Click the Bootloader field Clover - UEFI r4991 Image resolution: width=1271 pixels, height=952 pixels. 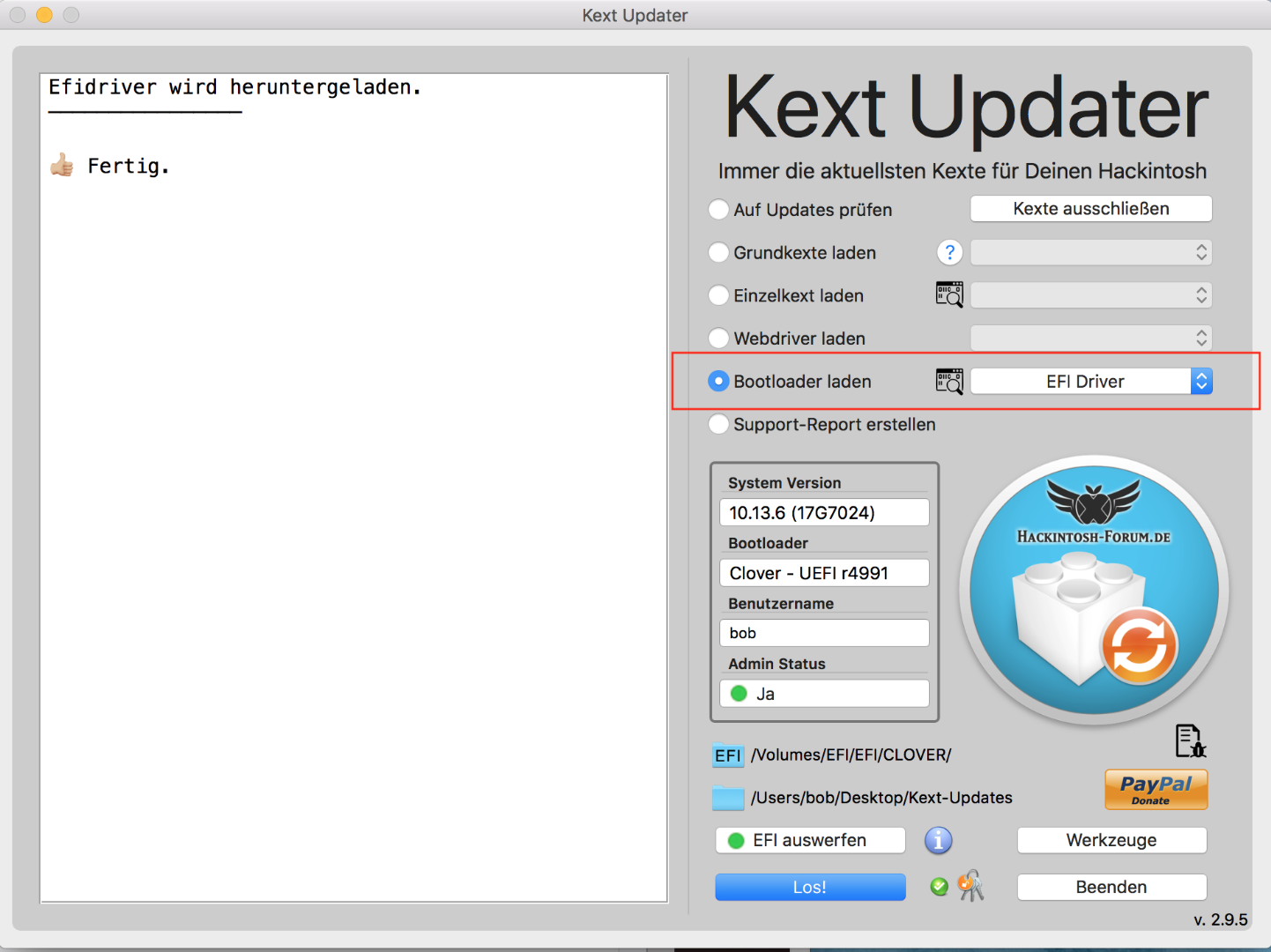824,573
